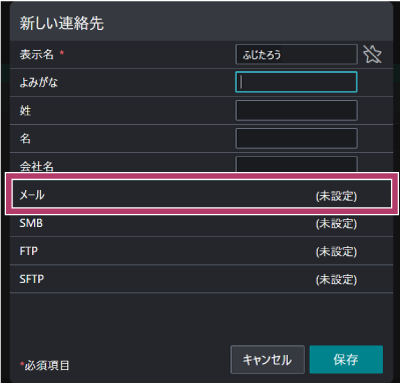Click the (未設定) value for FTP
This screenshot has width=400, height=383.
(336, 252)
